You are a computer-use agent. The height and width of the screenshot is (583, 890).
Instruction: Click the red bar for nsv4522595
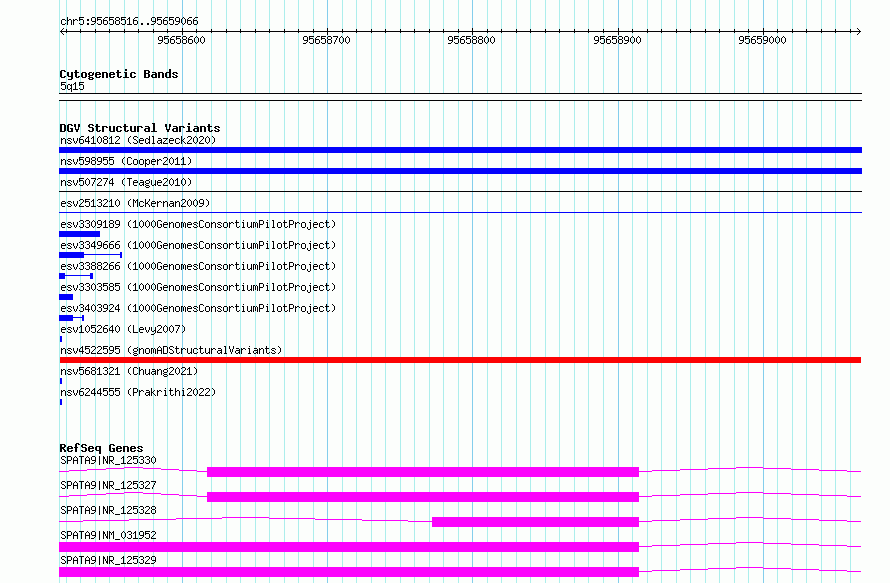(x=460, y=360)
